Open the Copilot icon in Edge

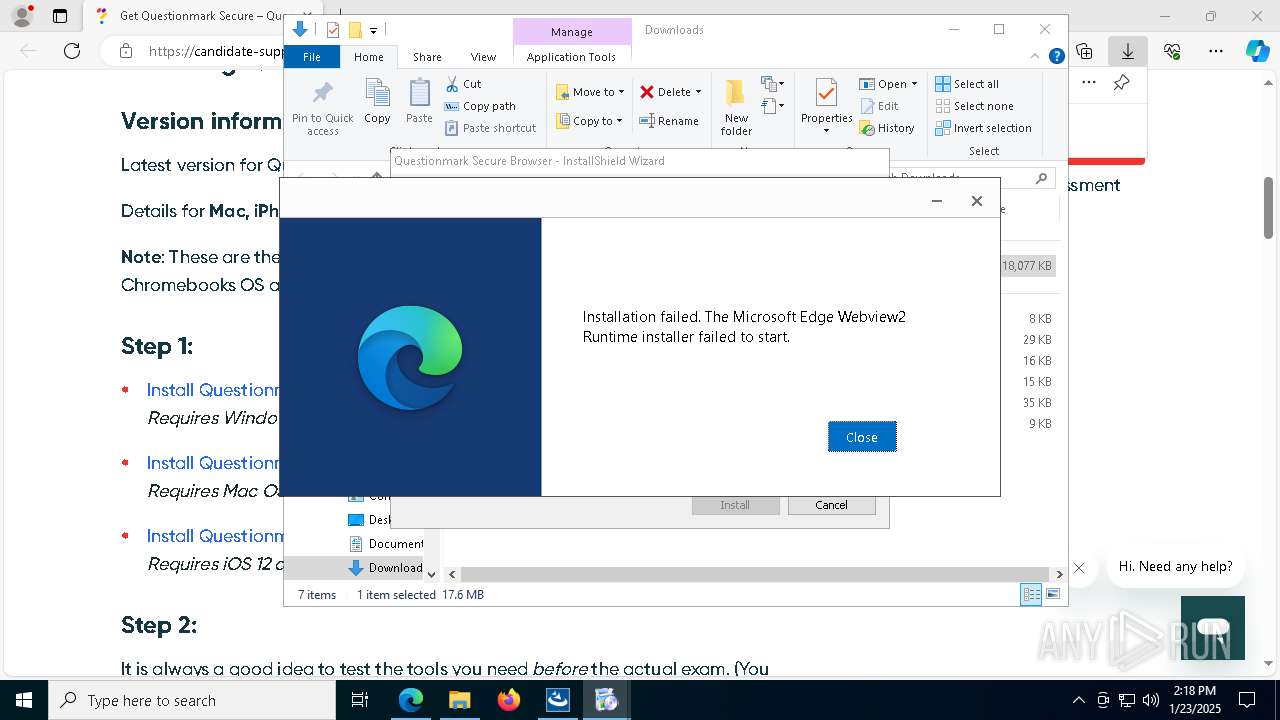pos(1258,51)
